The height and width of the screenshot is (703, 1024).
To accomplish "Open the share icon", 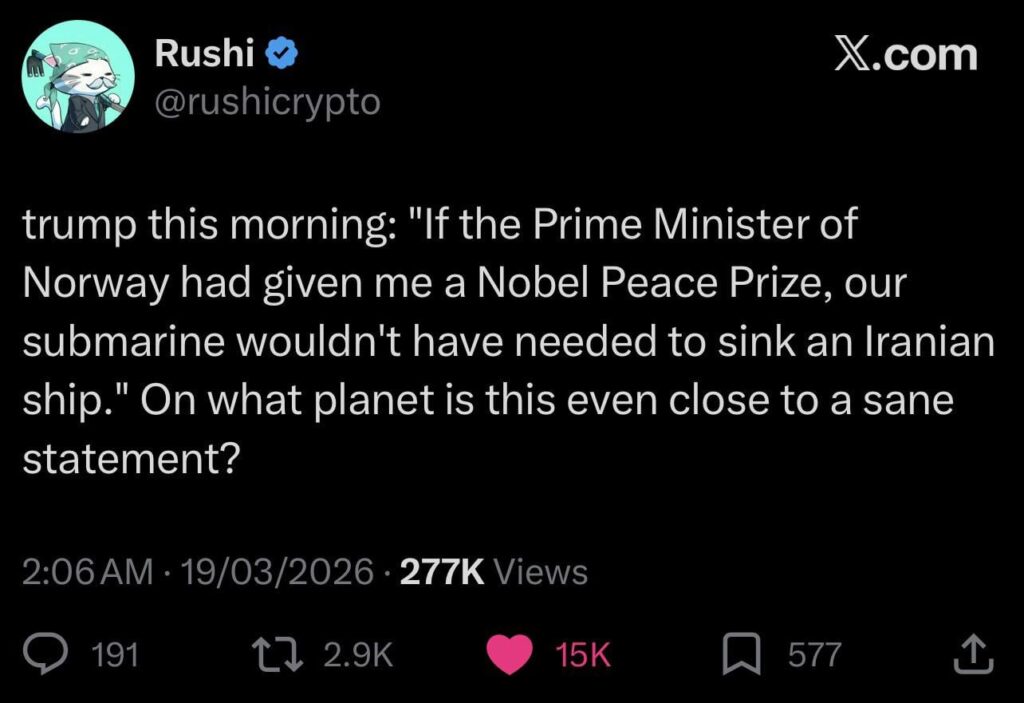I will (972, 654).
